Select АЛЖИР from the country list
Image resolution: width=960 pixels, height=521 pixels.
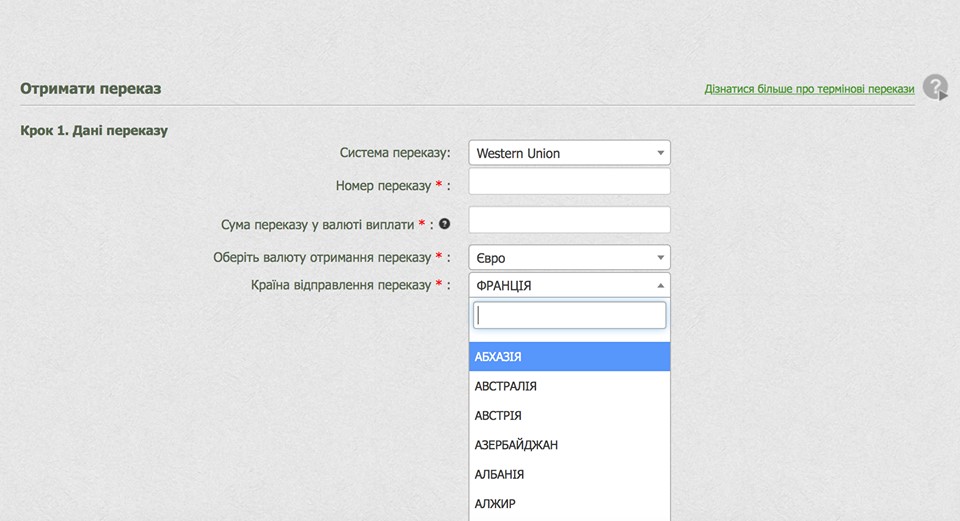tap(569, 503)
